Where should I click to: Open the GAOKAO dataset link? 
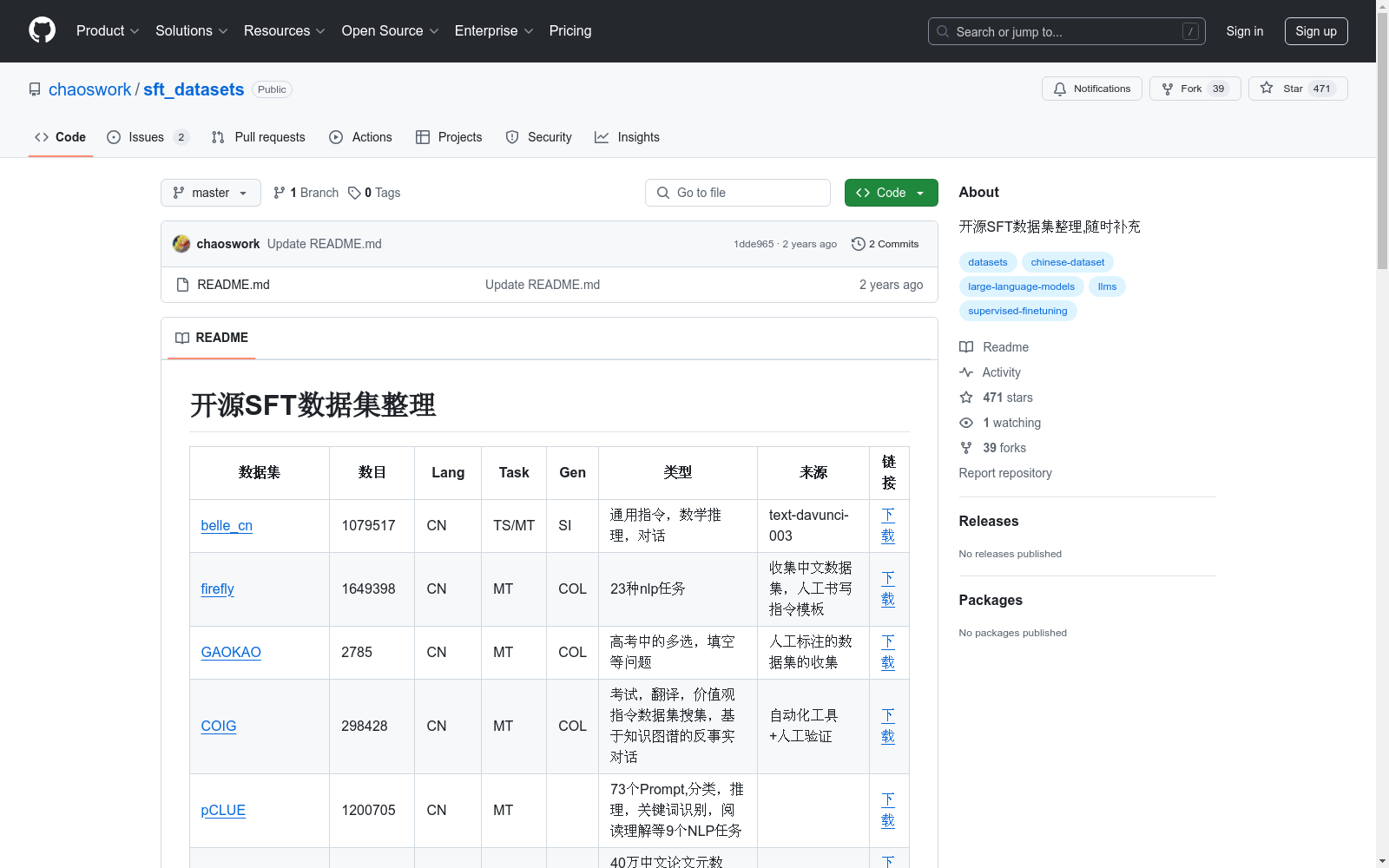(231, 653)
